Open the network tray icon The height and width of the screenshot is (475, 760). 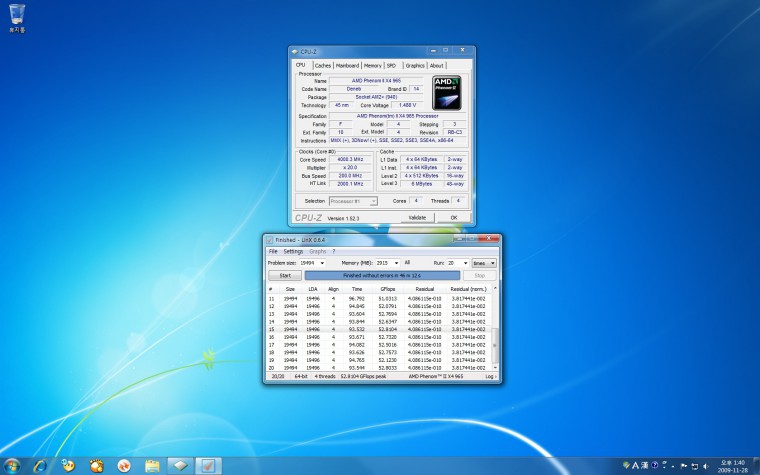tap(695, 466)
